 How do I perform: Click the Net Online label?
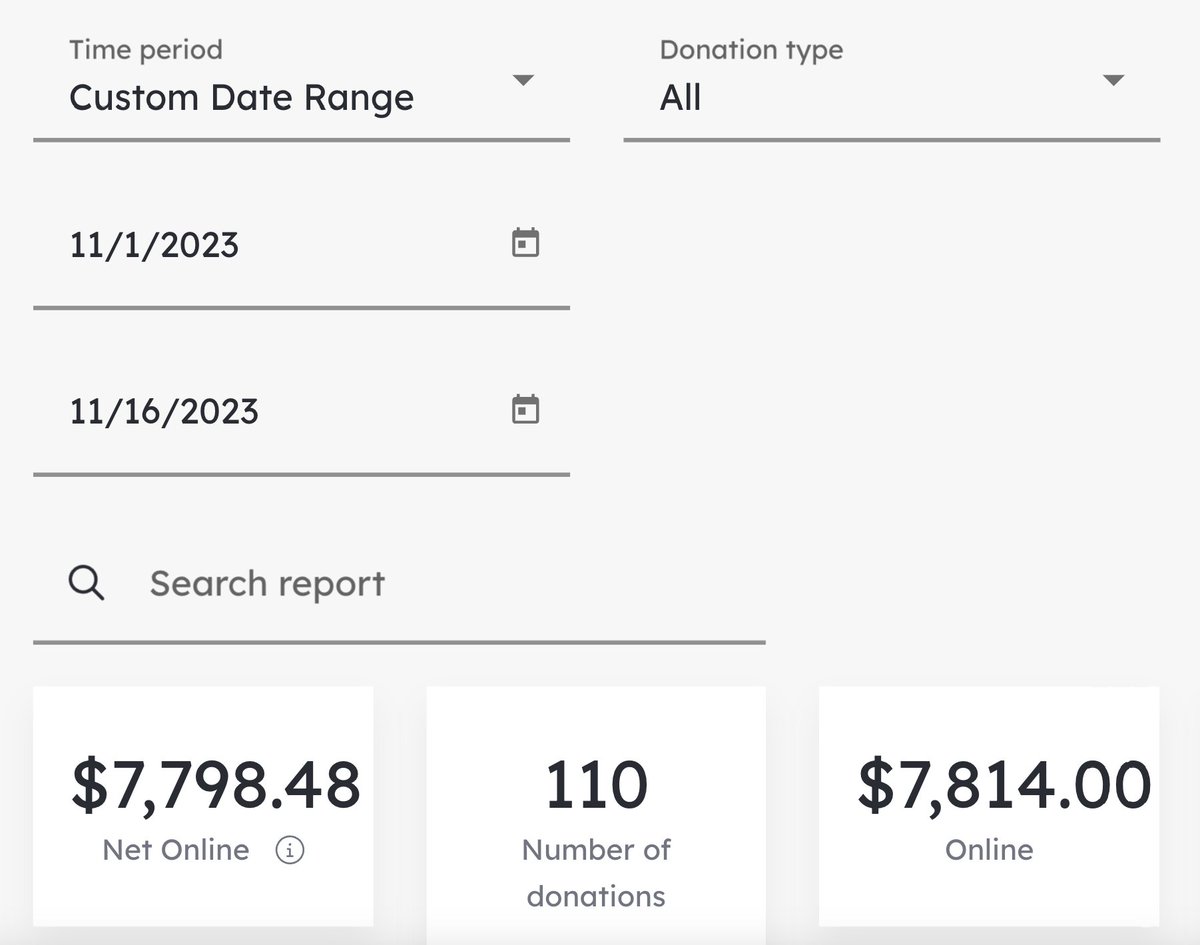point(176,850)
